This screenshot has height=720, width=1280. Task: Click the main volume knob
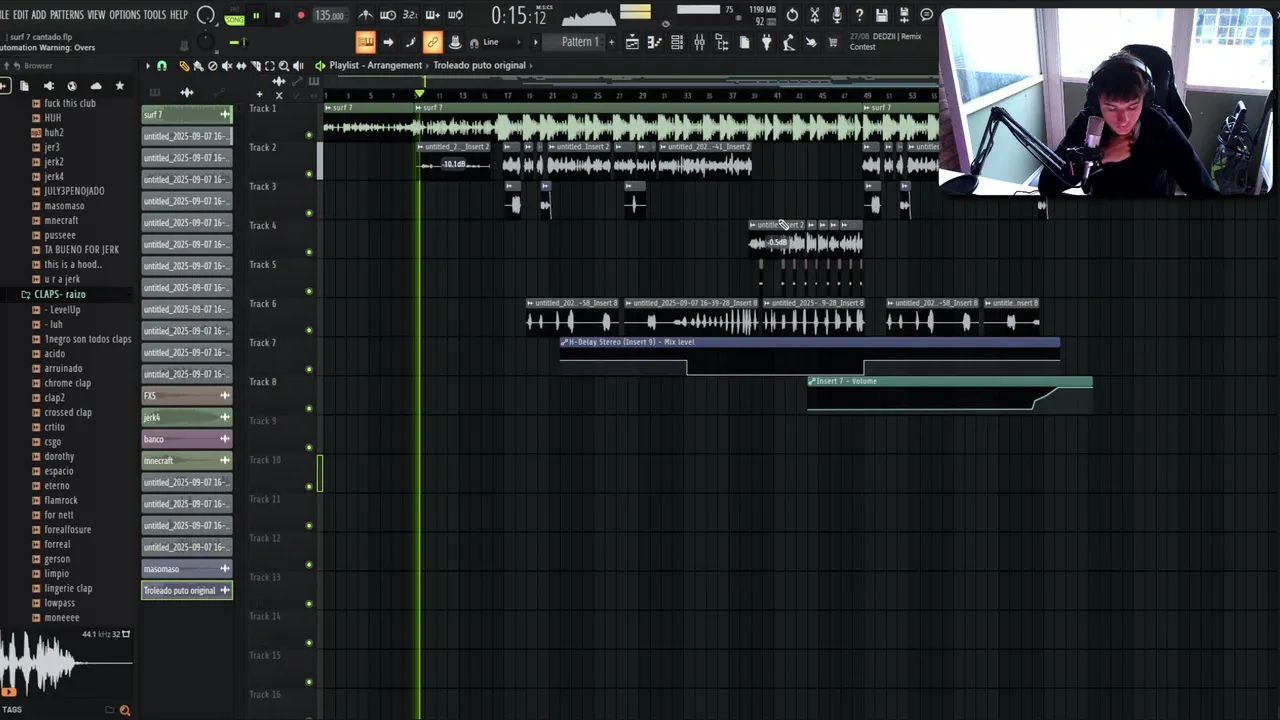click(206, 15)
